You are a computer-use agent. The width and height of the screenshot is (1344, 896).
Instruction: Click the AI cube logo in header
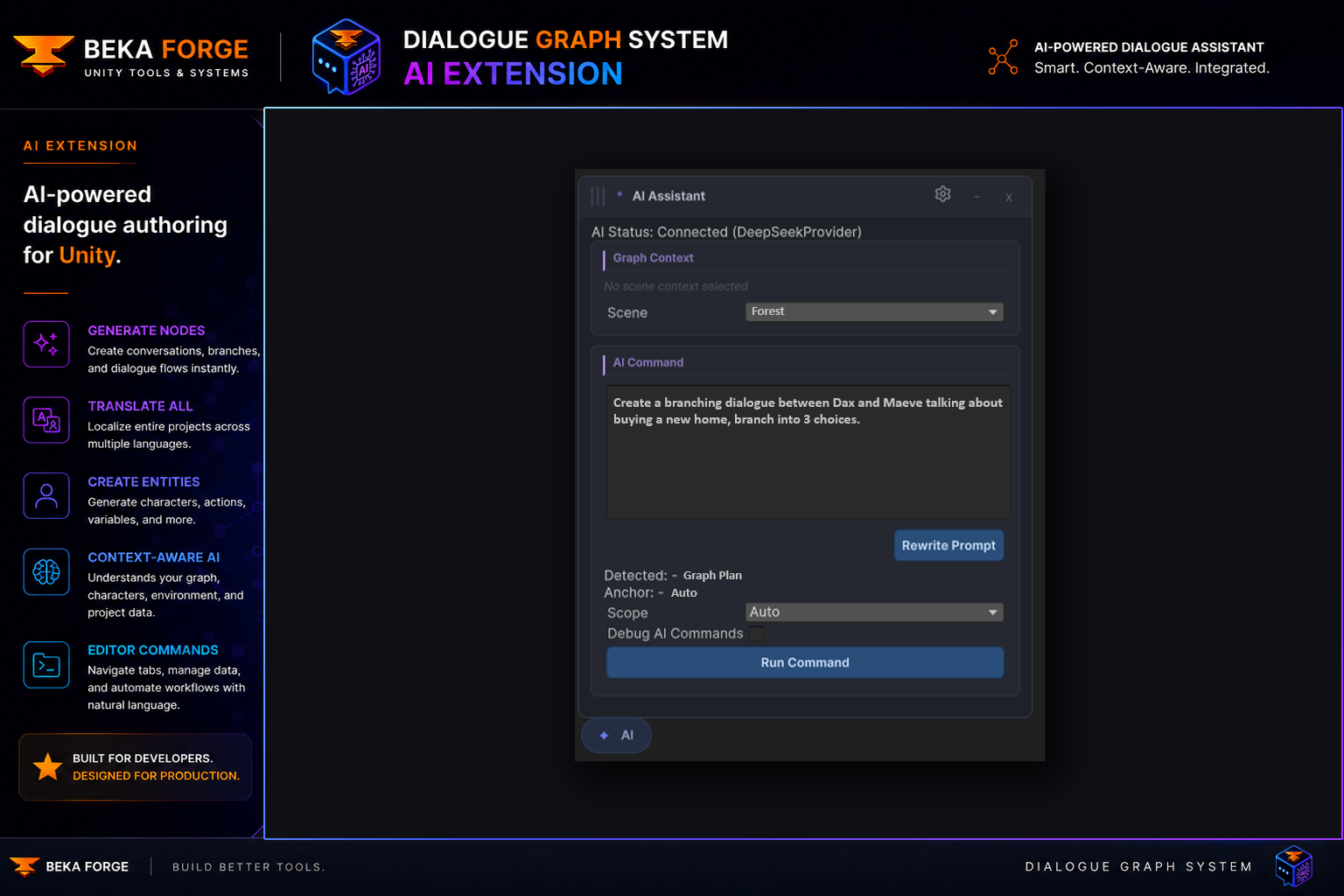(x=346, y=56)
